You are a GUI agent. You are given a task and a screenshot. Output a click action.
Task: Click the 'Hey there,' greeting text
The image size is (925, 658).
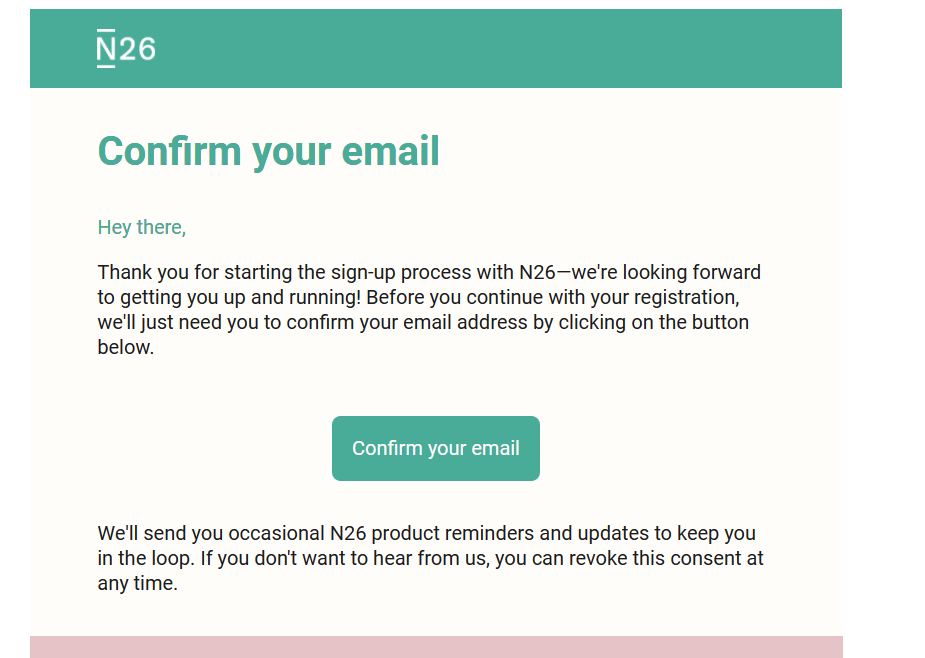[142, 227]
